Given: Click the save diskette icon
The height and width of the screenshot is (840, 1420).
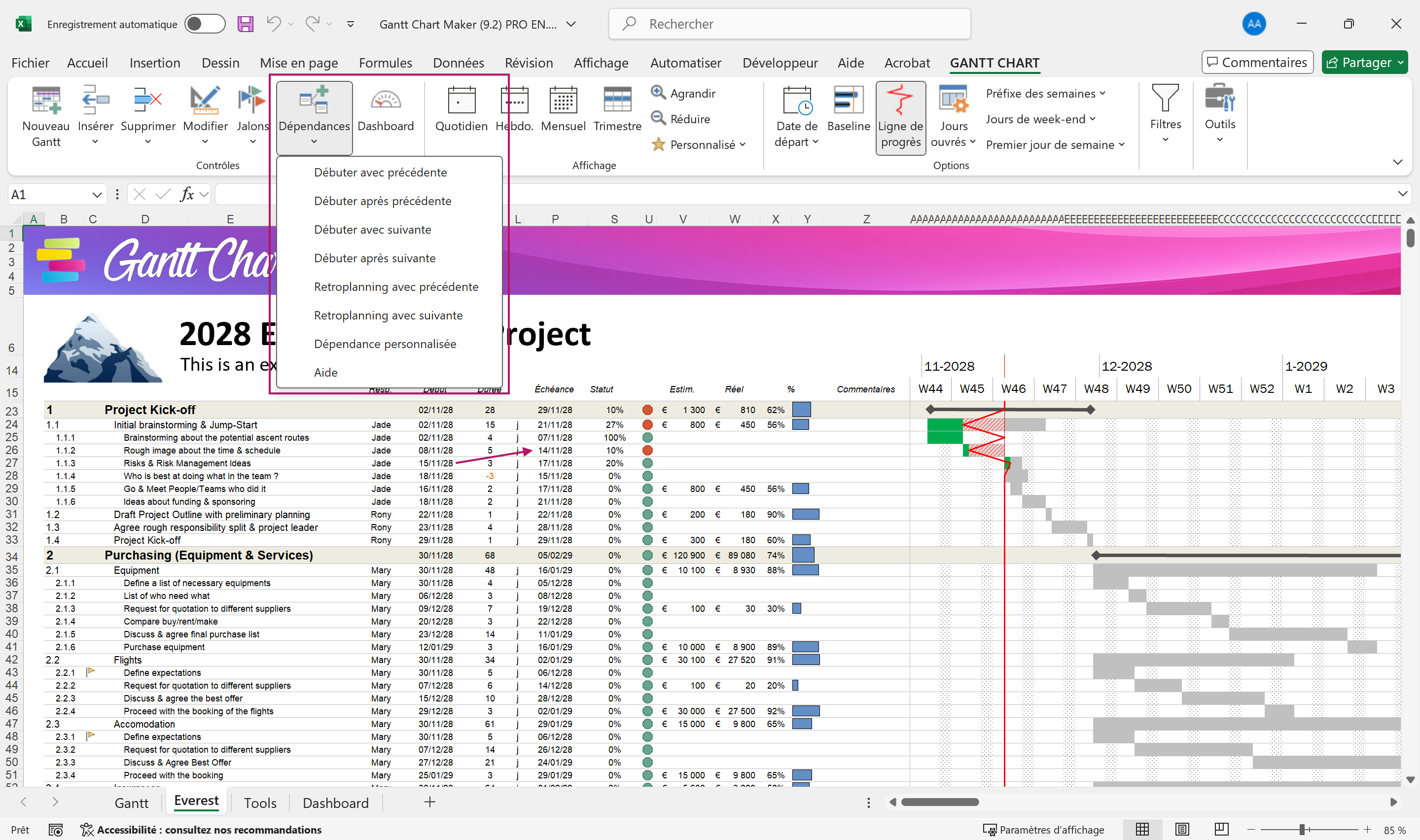Looking at the screenshot, I should pos(245,24).
